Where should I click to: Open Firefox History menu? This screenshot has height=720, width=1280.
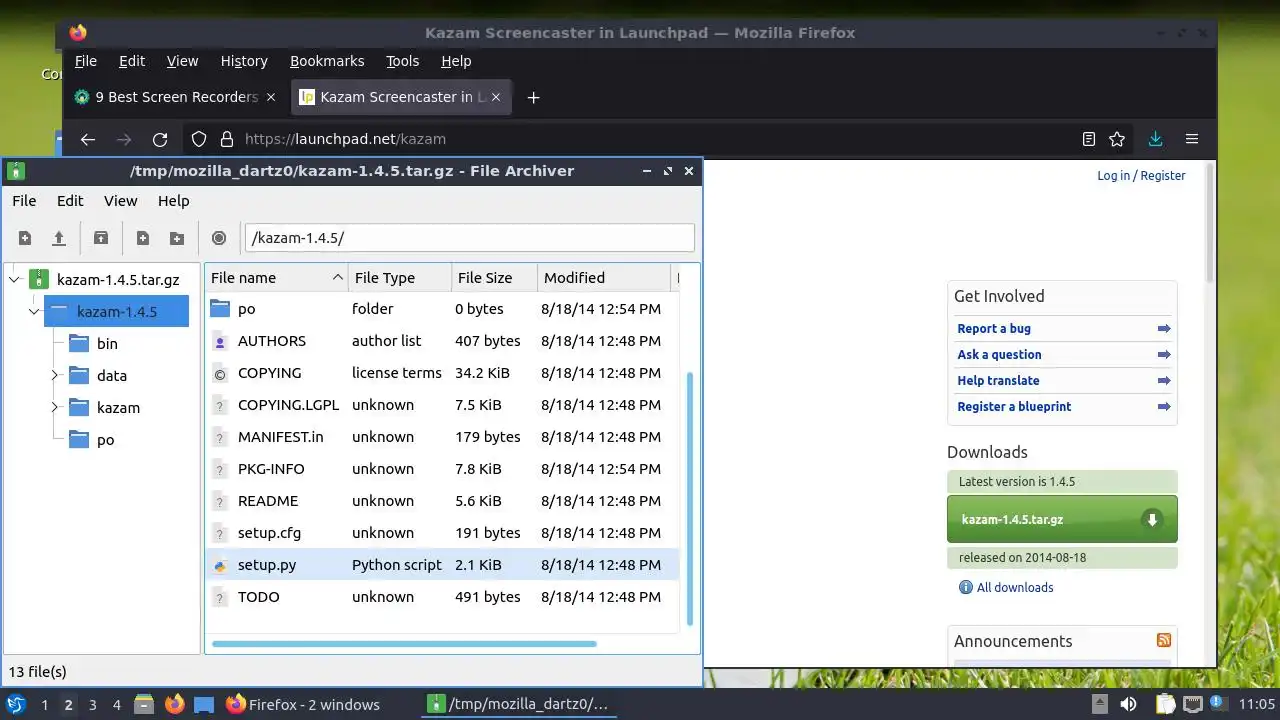(x=244, y=61)
